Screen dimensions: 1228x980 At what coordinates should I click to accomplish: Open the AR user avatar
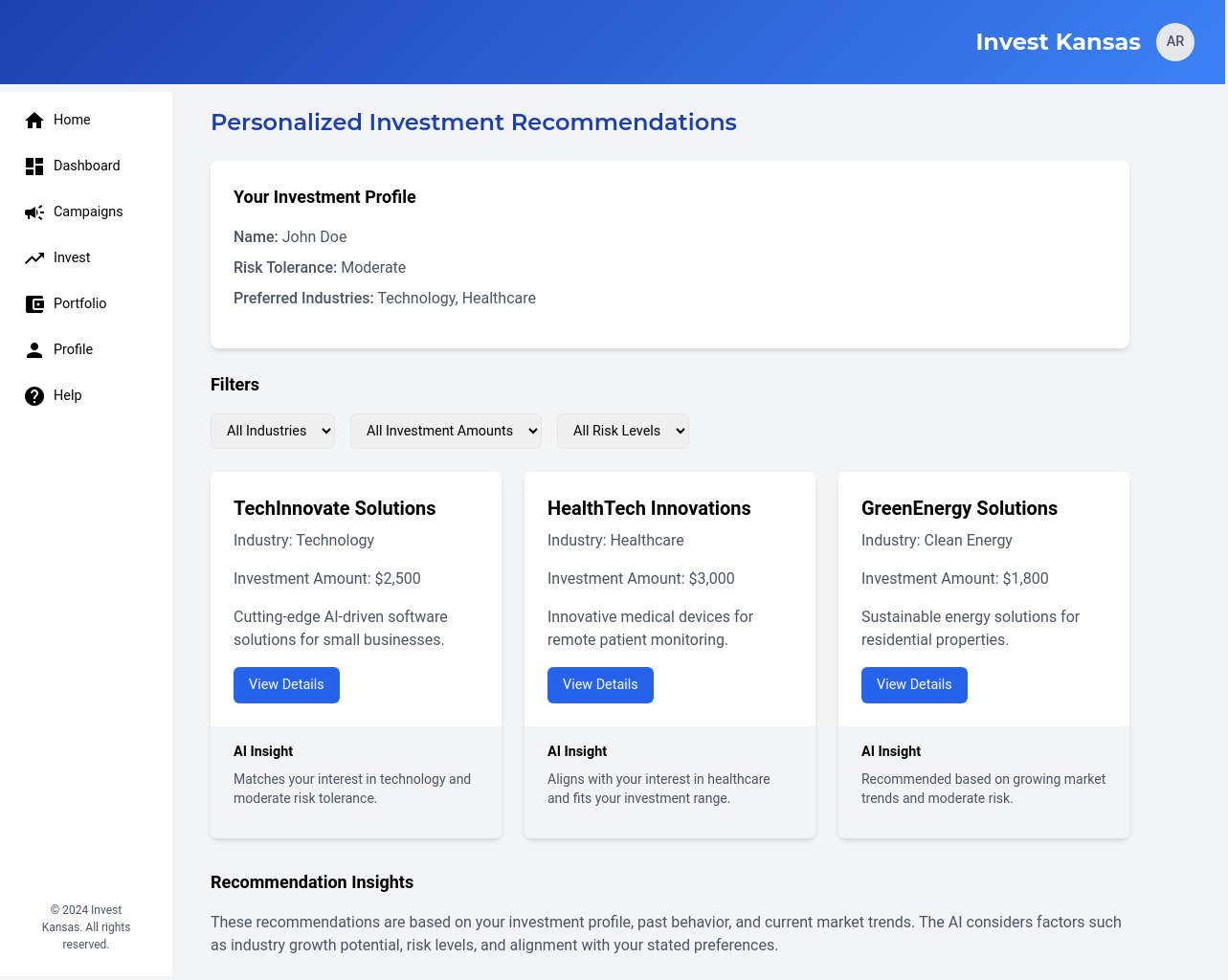pos(1174,42)
